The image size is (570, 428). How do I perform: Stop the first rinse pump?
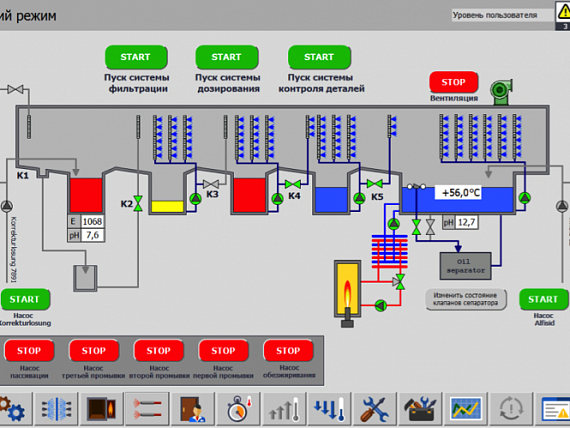(224, 351)
